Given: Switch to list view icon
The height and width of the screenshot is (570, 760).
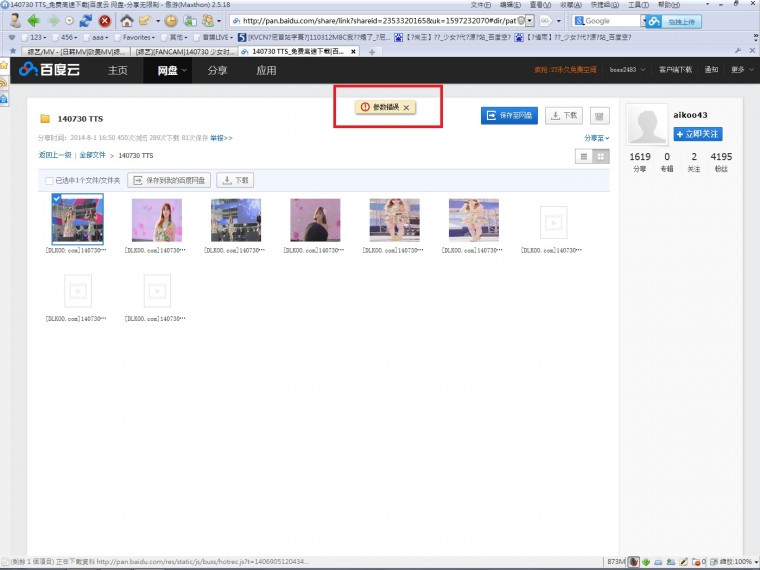Looking at the screenshot, I should [584, 156].
